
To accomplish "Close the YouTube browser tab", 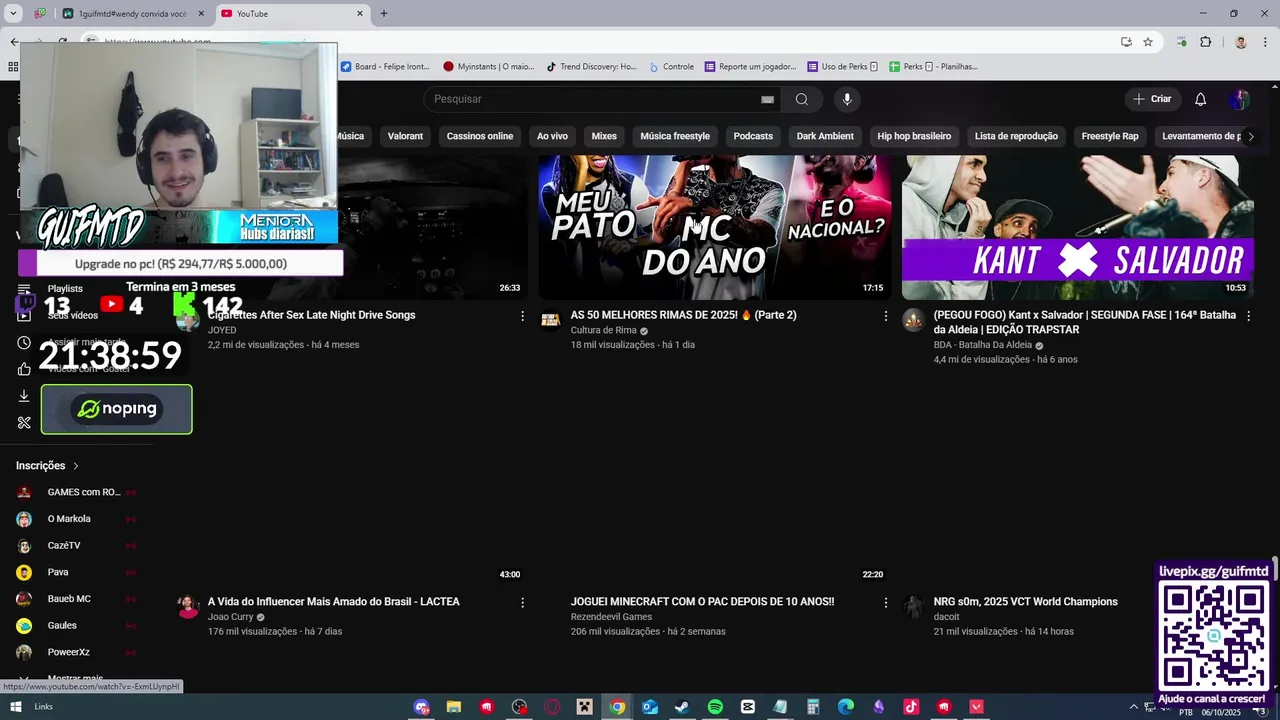I will click(360, 14).
